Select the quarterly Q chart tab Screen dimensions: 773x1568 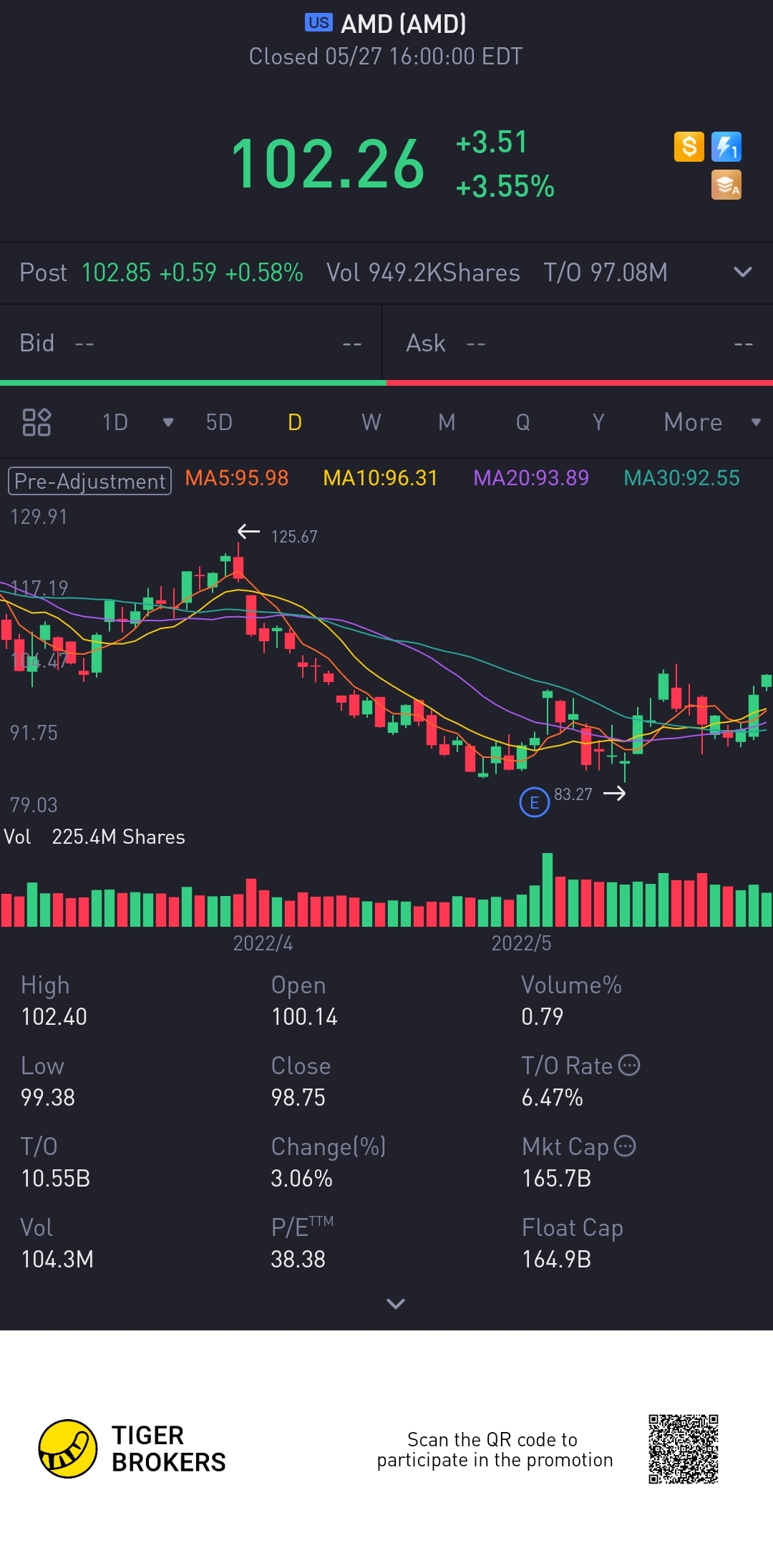pyautogui.click(x=523, y=422)
